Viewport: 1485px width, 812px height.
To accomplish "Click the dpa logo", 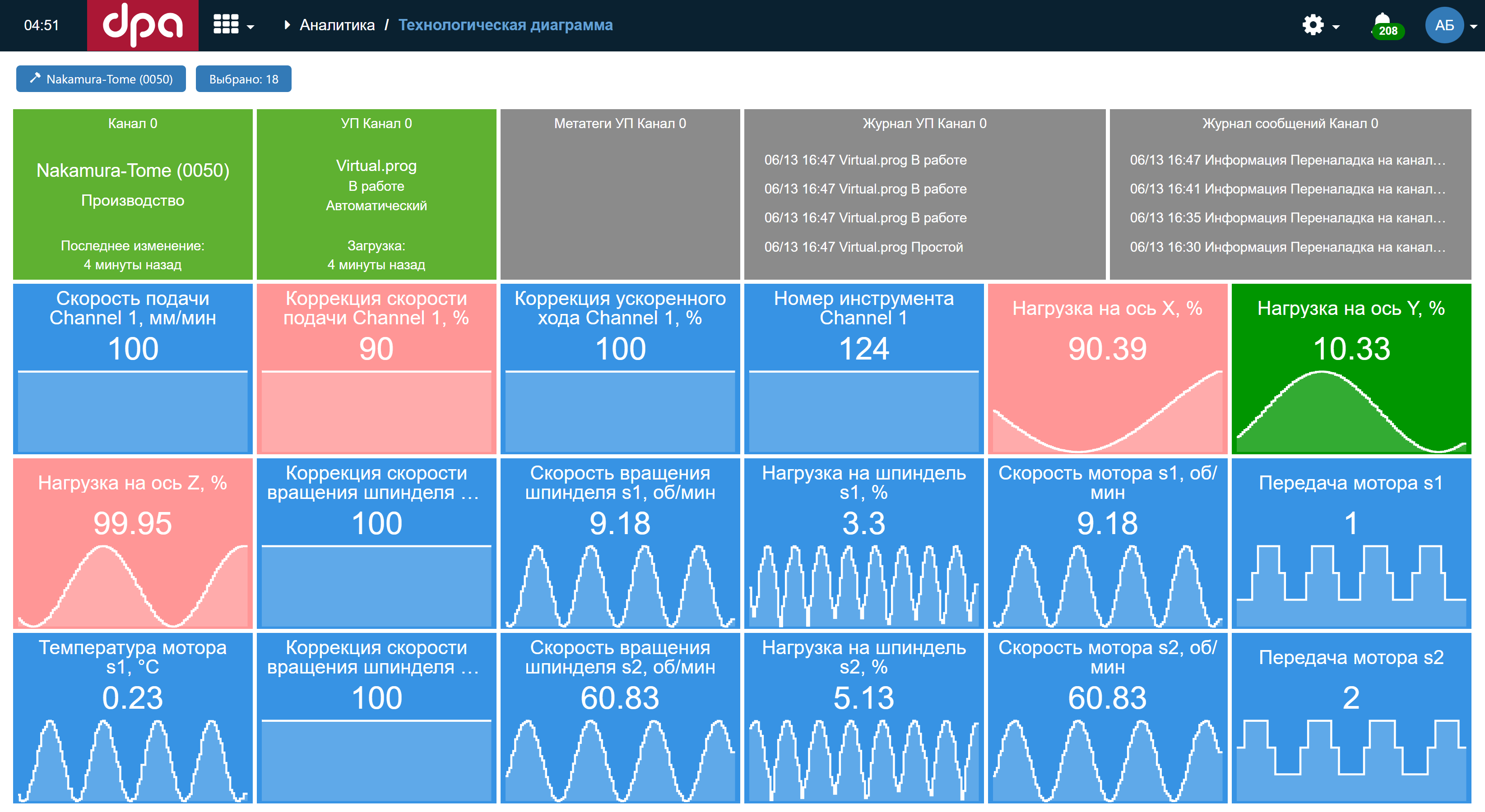I will 142,25.
